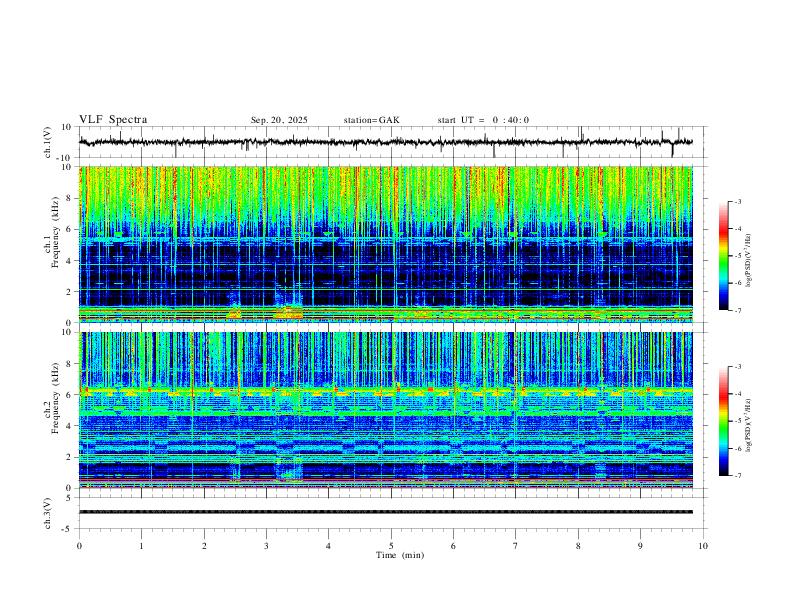Click the ch.3(V) black signal band
792x612 pixels.
[x=386, y=512]
